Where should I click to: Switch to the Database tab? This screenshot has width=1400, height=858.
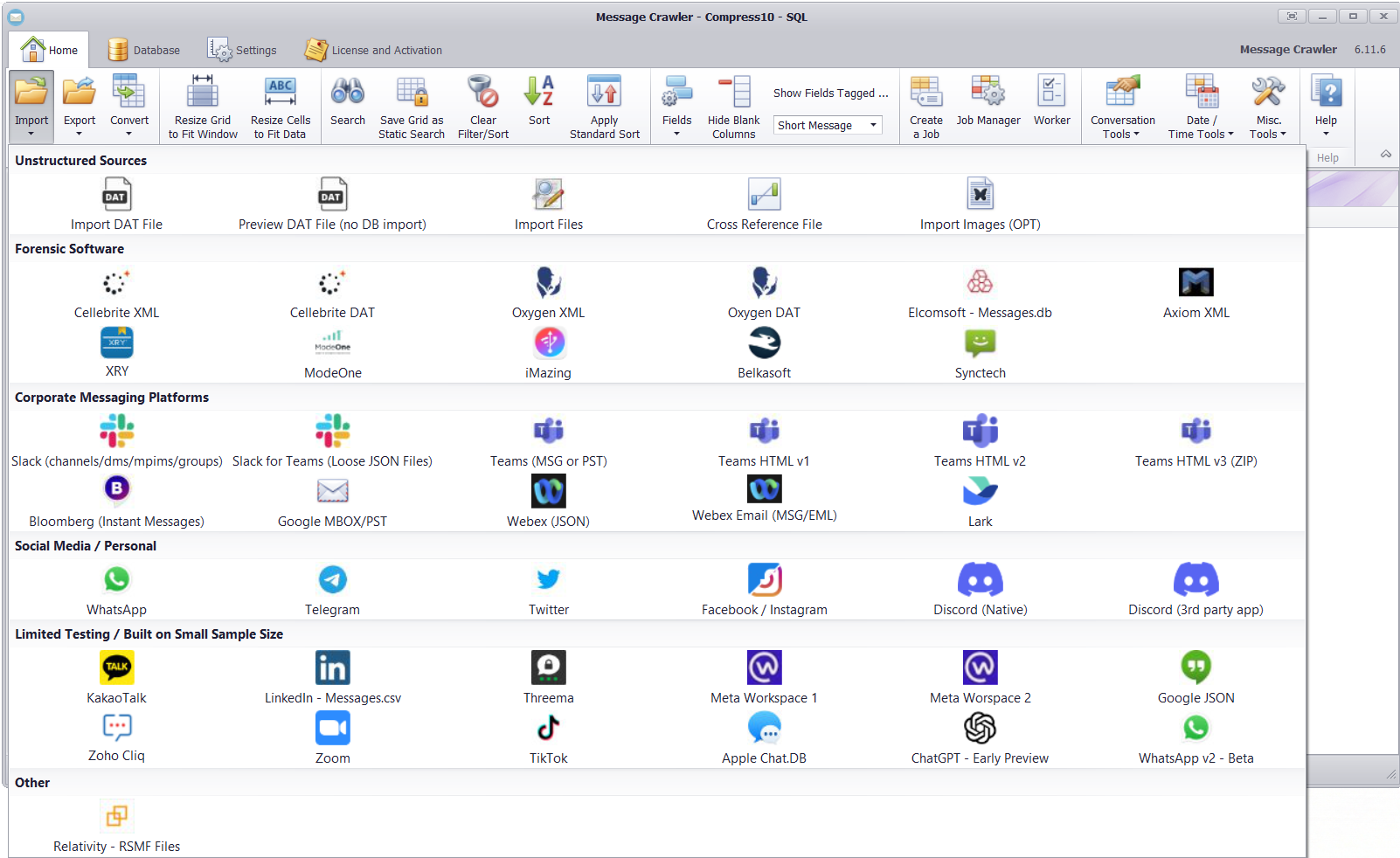(143, 50)
